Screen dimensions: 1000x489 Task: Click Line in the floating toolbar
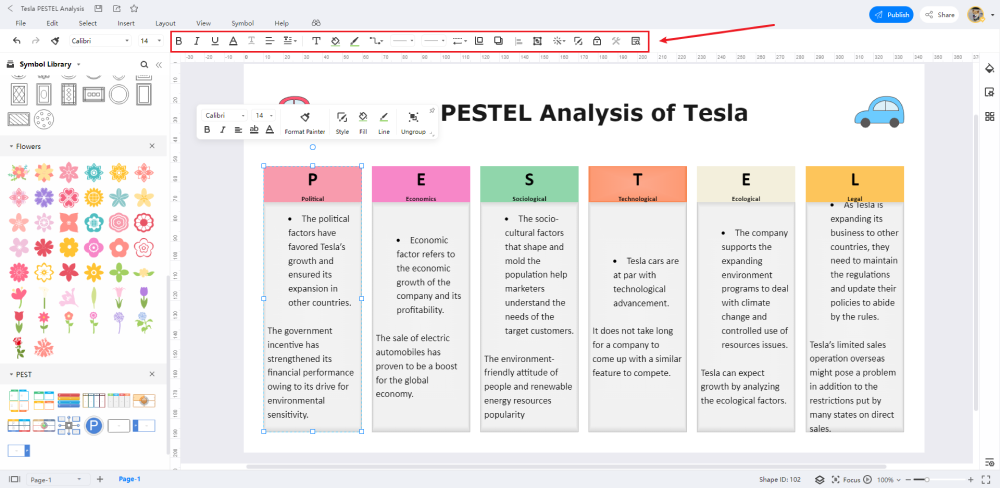pos(384,123)
